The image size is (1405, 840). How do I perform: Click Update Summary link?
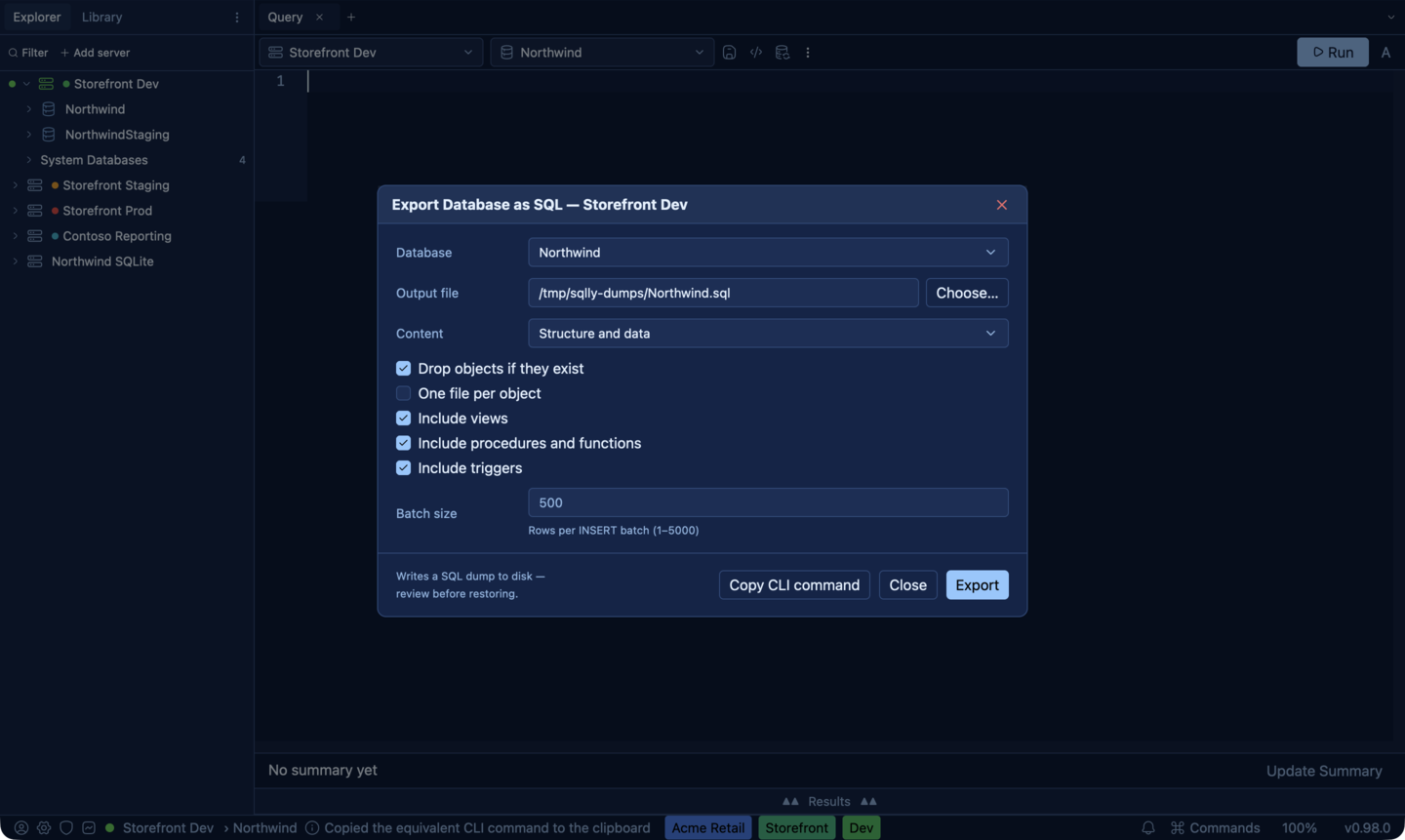pyautogui.click(x=1324, y=771)
